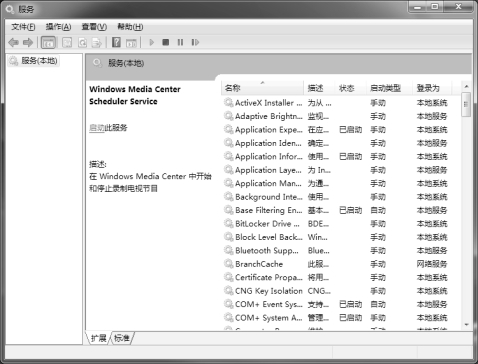The image size is (478, 364).
Task: Select the Application Identity service icon
Action: tap(228, 143)
